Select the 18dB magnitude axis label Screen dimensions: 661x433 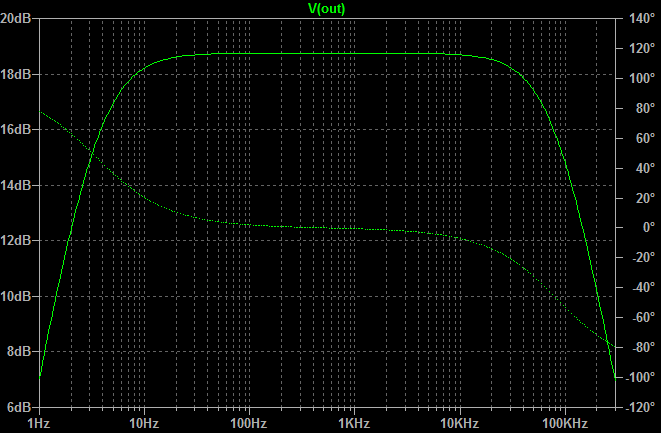pyautogui.click(x=16, y=75)
